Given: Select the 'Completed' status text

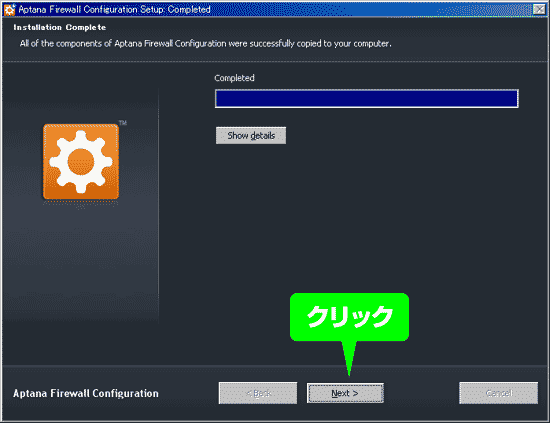Looking at the screenshot, I should (x=234, y=78).
